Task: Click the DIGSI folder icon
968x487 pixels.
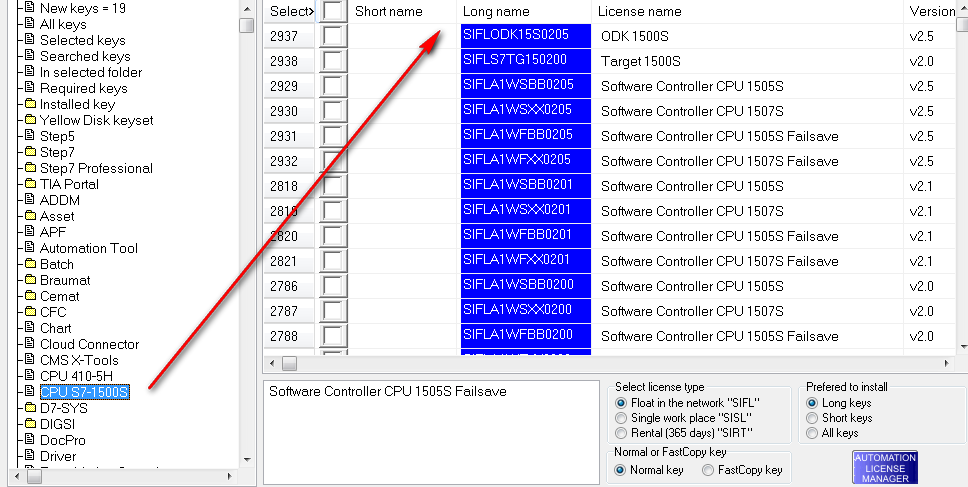Action: [30, 424]
